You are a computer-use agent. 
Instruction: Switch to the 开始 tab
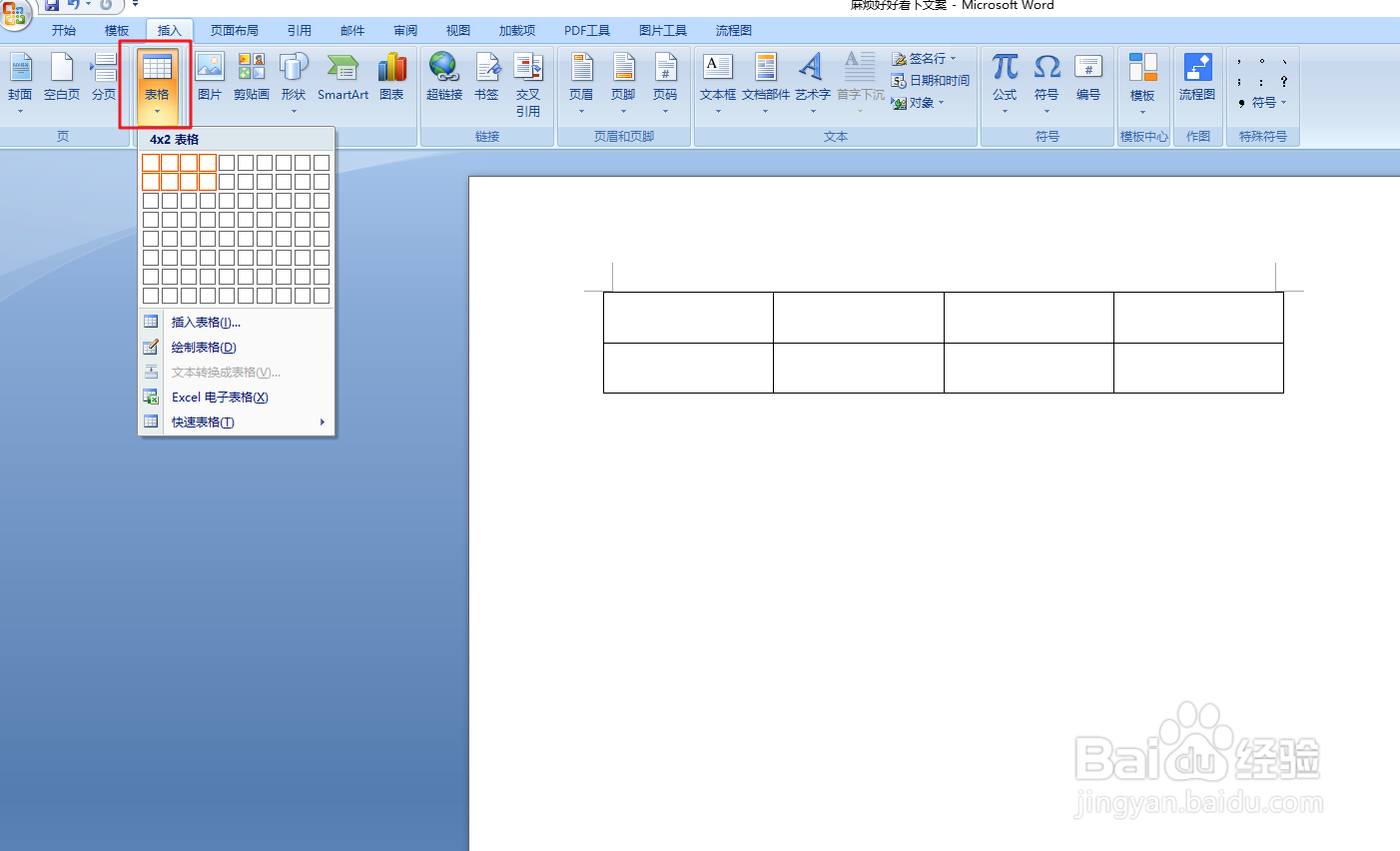coord(64,31)
